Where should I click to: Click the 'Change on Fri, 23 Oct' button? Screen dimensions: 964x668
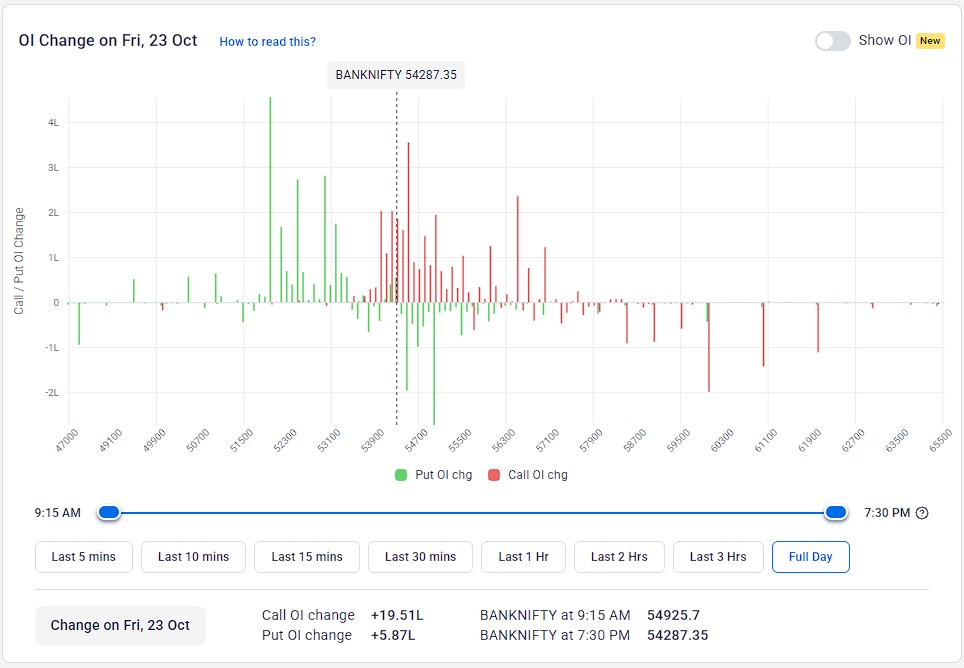click(120, 626)
